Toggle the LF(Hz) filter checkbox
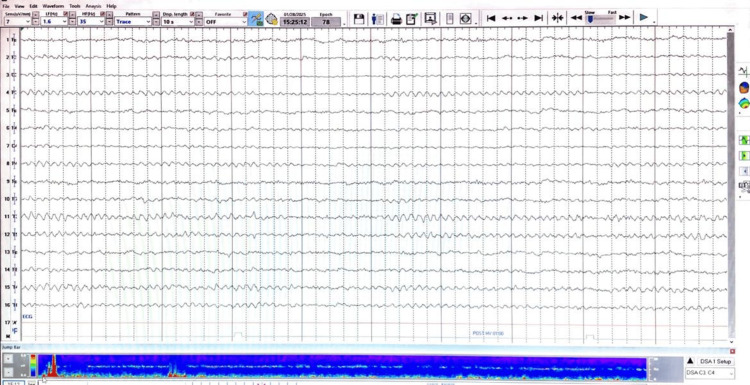Image resolution: width=750 pixels, height=385 pixels. tap(66, 14)
